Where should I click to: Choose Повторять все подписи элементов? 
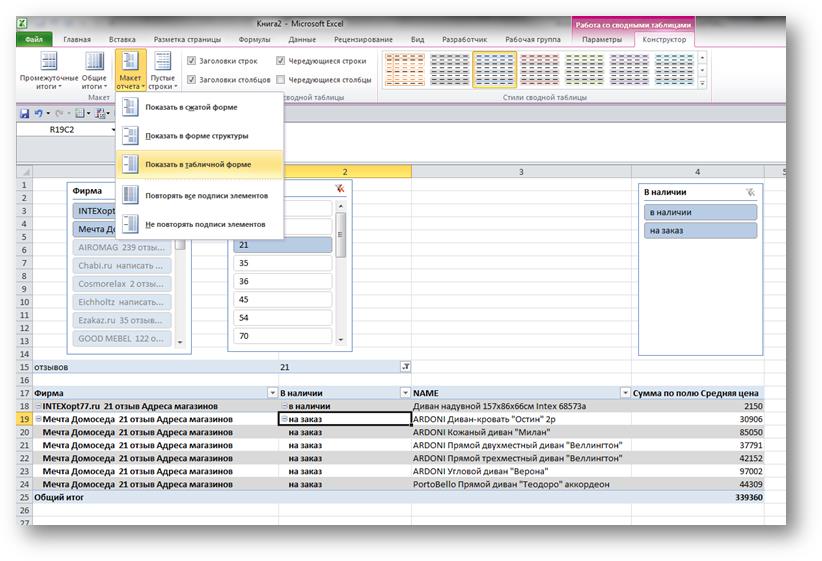[x=200, y=196]
